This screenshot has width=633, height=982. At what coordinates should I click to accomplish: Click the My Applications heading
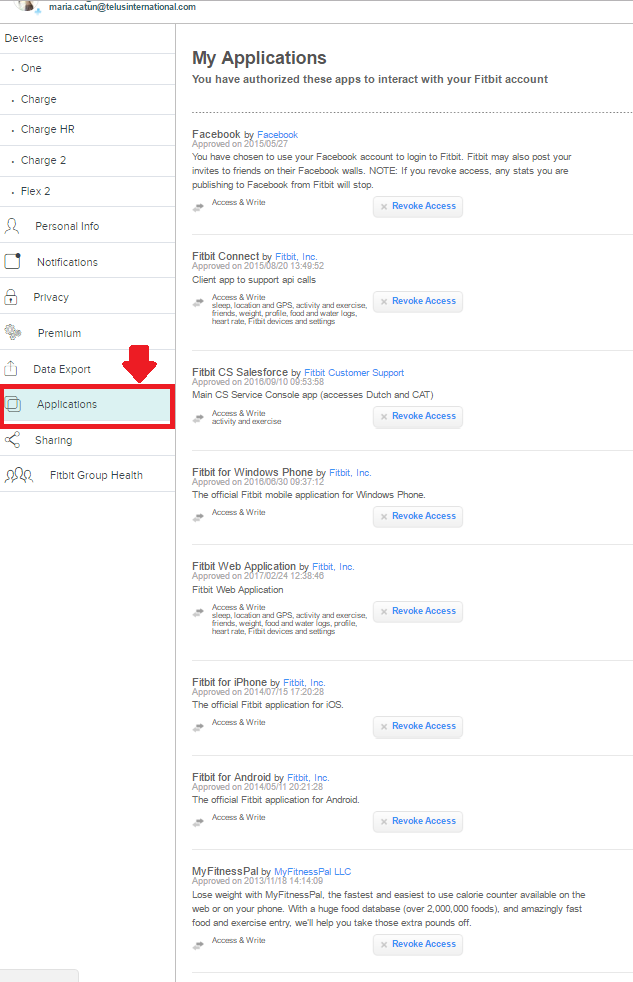point(259,58)
